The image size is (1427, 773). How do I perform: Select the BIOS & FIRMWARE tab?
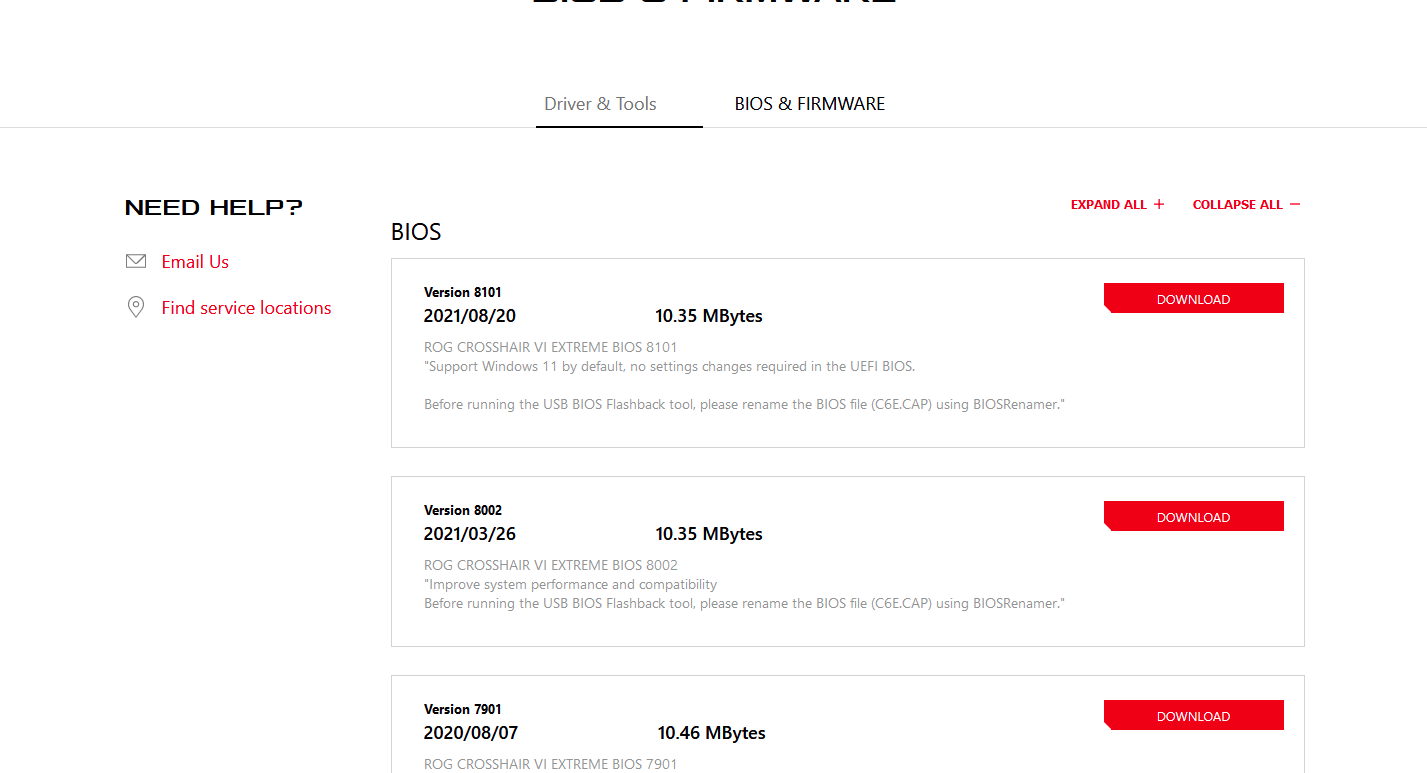pos(809,104)
